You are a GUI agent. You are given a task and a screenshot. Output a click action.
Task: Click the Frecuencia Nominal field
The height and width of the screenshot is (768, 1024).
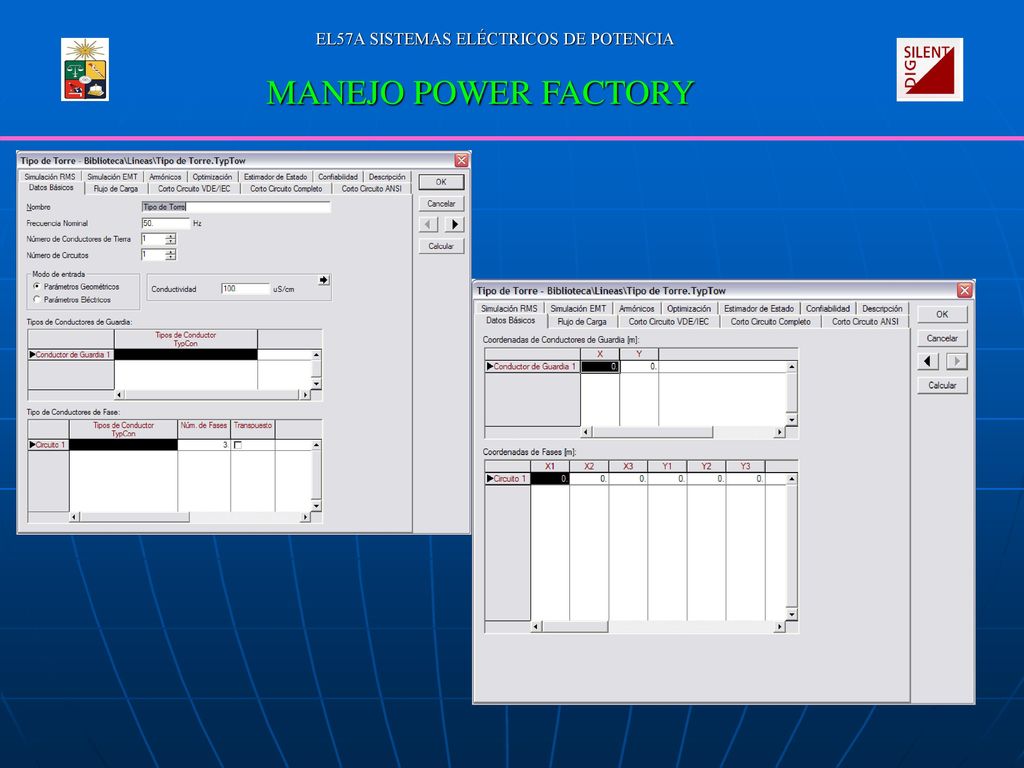(165, 223)
